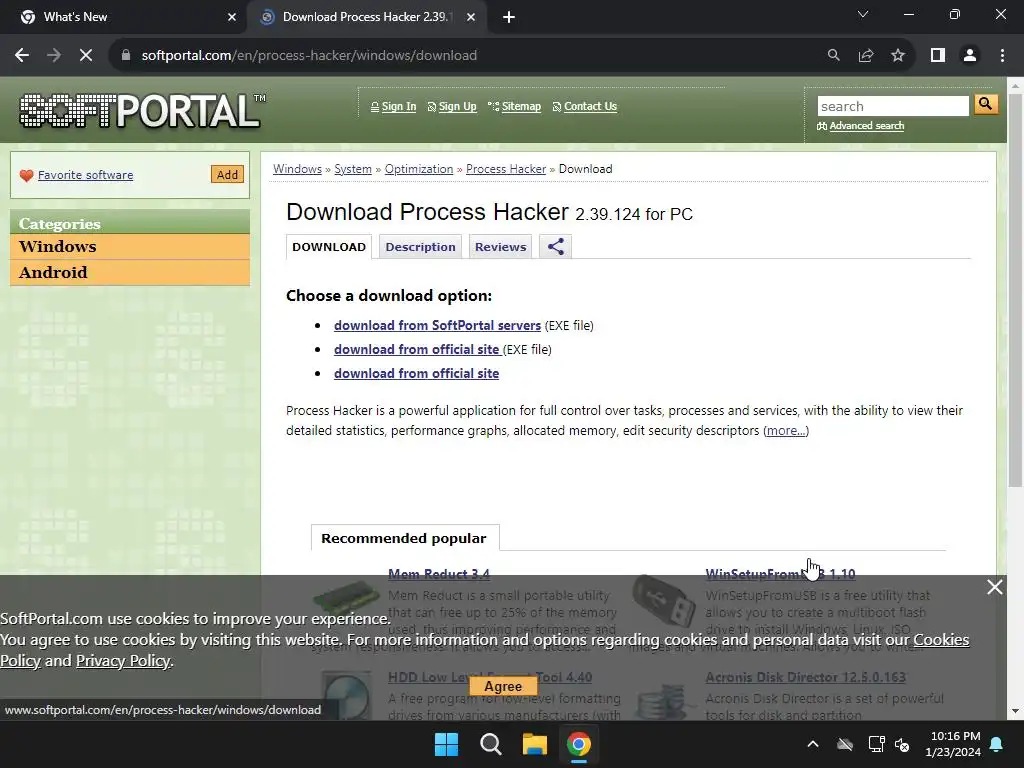
Task: Open Windows taskbar Search
Action: pyautogui.click(x=491, y=744)
